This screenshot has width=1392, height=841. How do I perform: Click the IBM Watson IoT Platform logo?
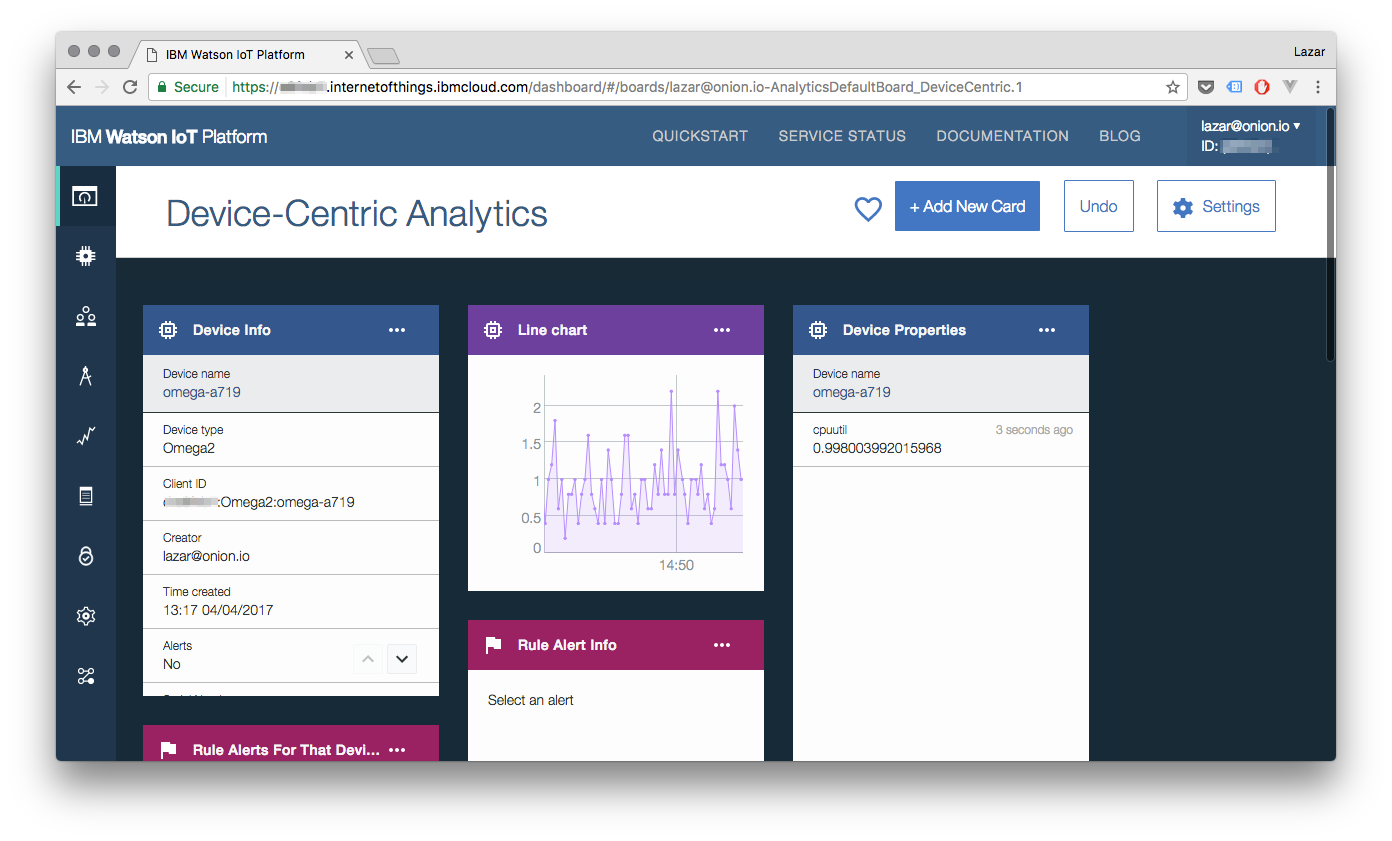point(169,137)
